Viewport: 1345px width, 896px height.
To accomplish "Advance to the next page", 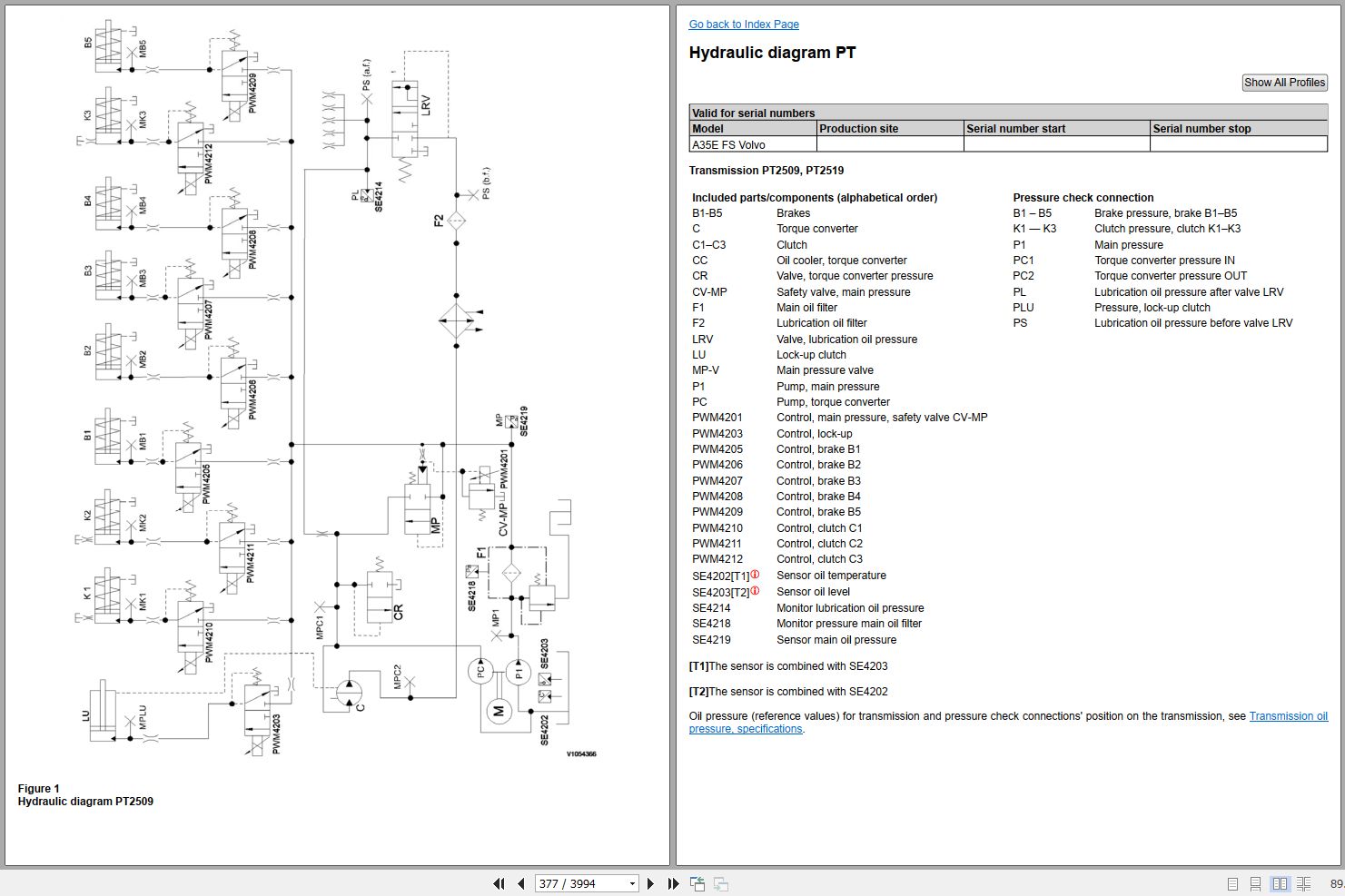I will 650,883.
